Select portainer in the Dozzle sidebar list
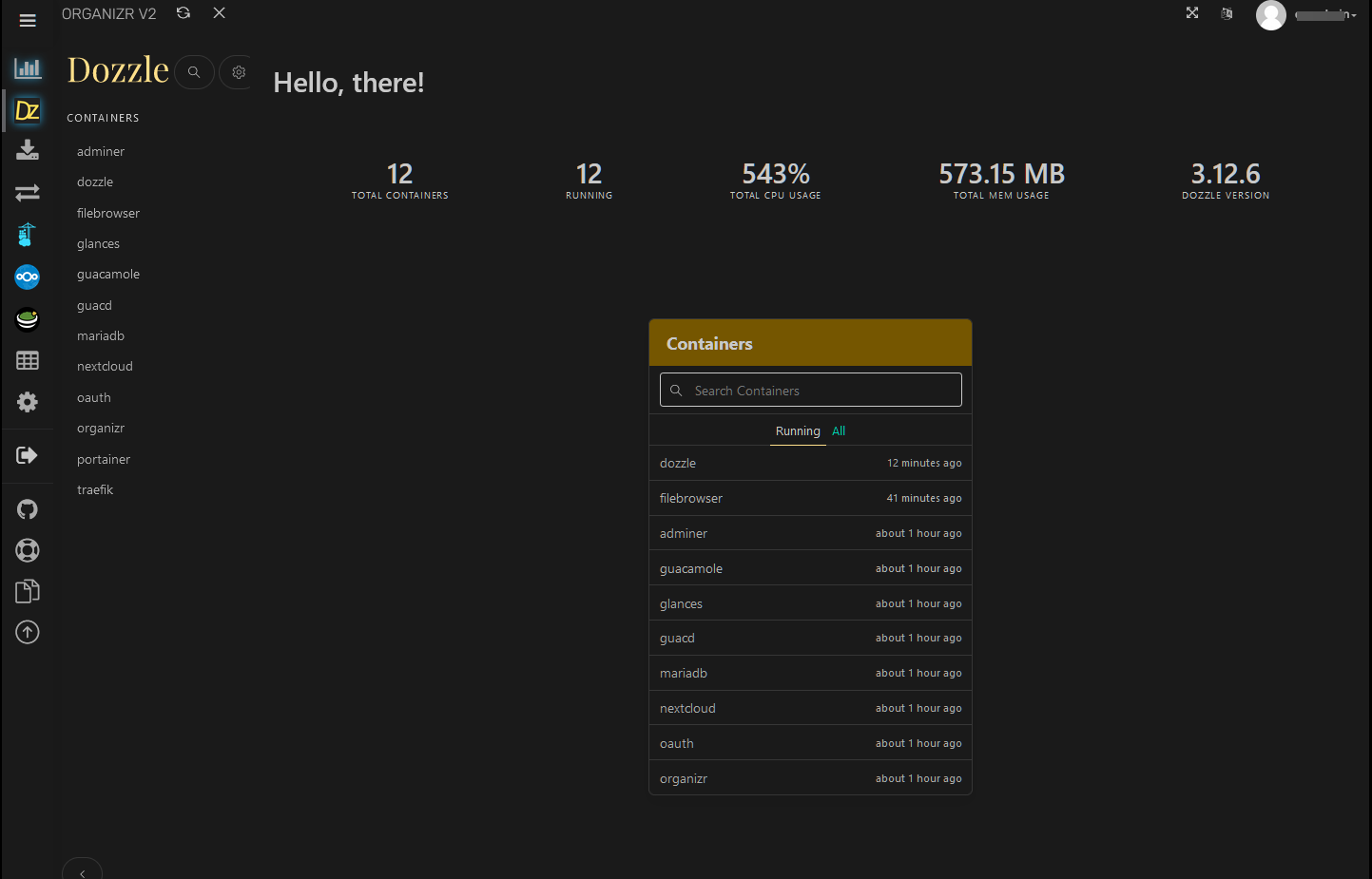Viewport: 1372px width, 879px height. (x=104, y=460)
